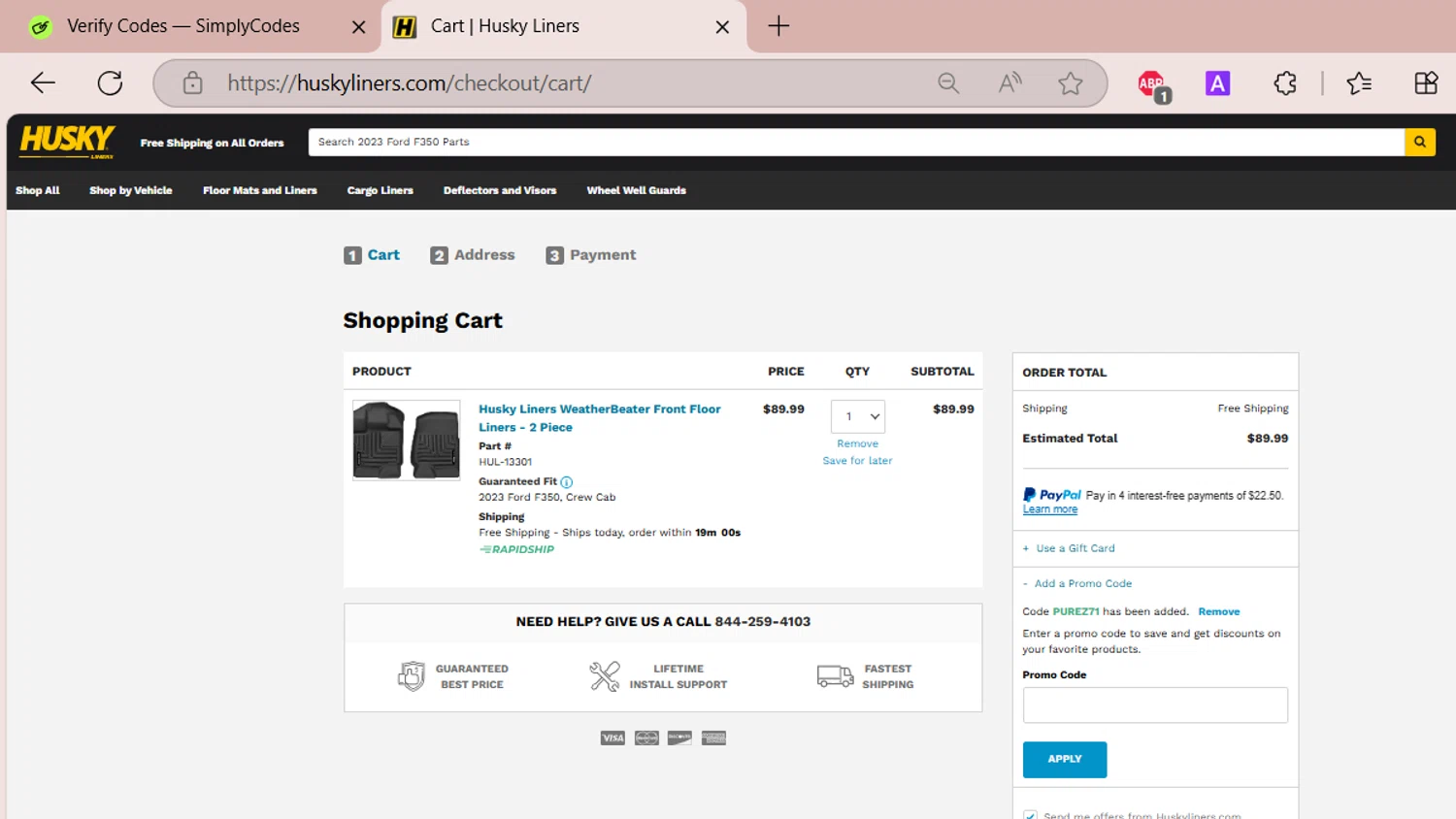Open the AdBlock Plus extension icon
This screenshot has width=1456, height=819.
1152,84
